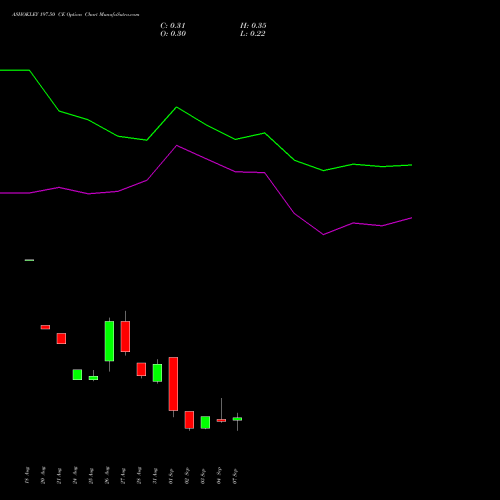Click the 07 Sep date axis label
Viewport: 500px width, 500px height.
point(235,475)
